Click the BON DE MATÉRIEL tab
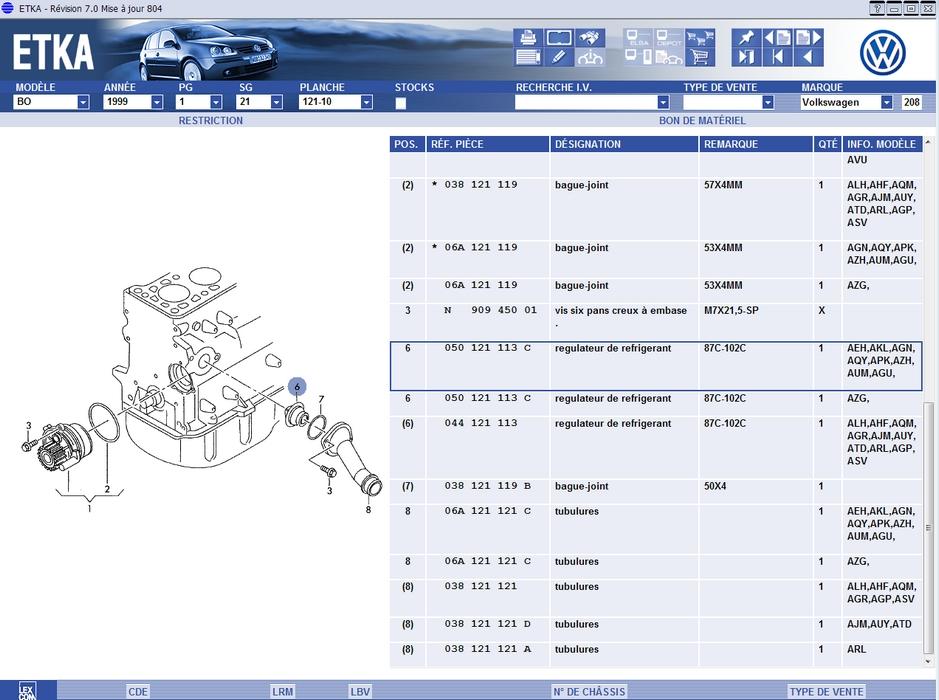 (702, 120)
